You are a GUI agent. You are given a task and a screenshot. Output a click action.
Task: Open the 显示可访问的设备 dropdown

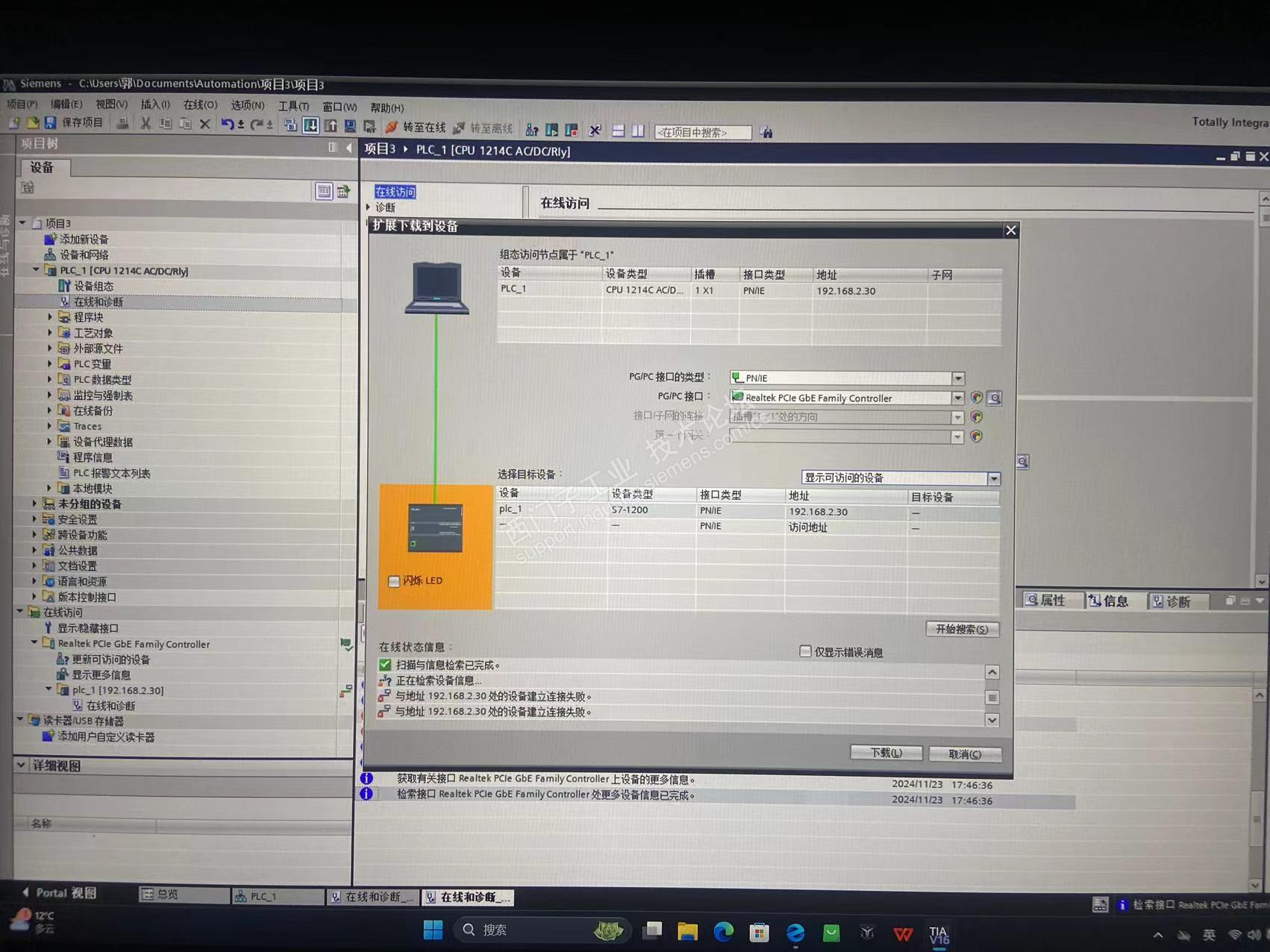point(994,478)
